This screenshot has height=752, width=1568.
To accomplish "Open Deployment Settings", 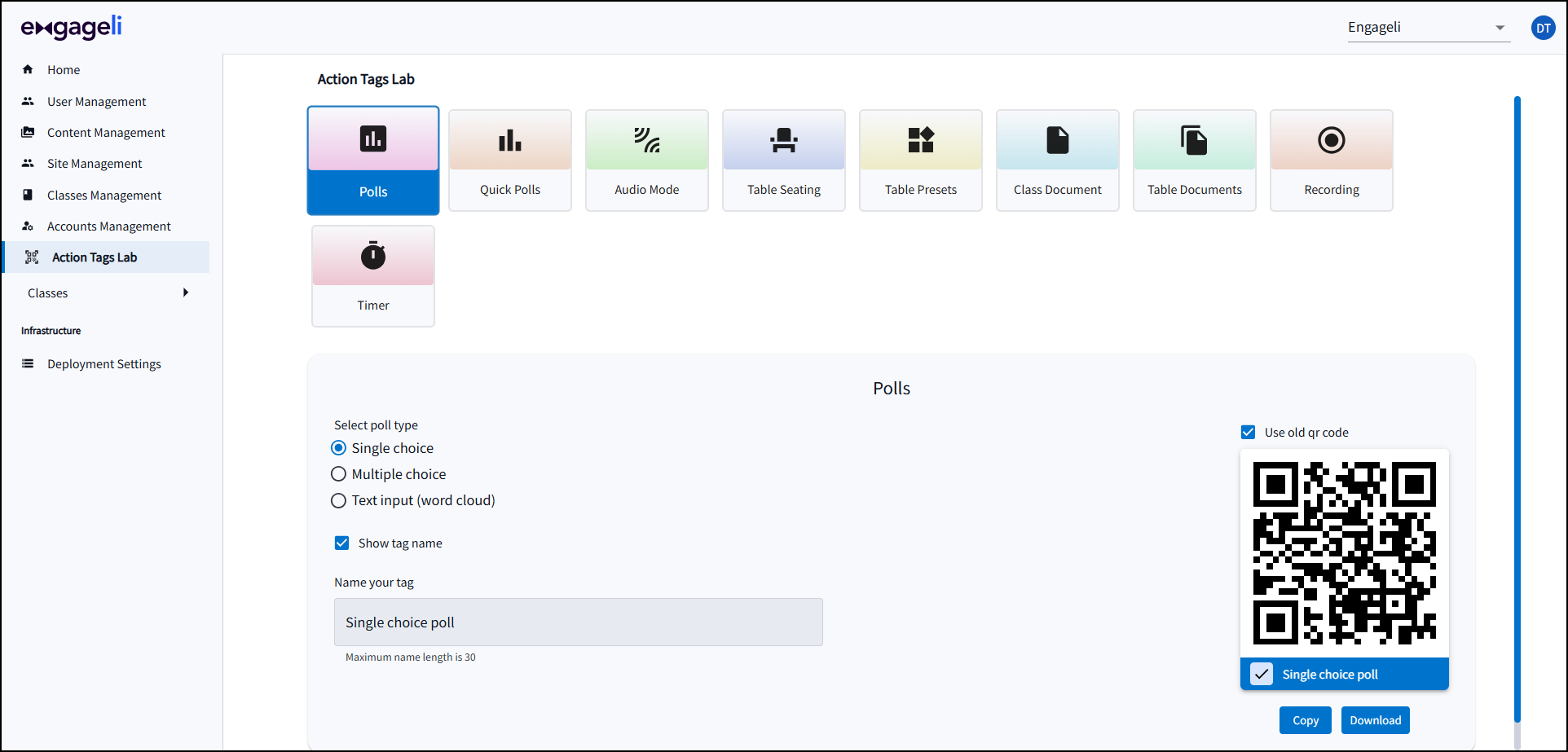I will 104,363.
